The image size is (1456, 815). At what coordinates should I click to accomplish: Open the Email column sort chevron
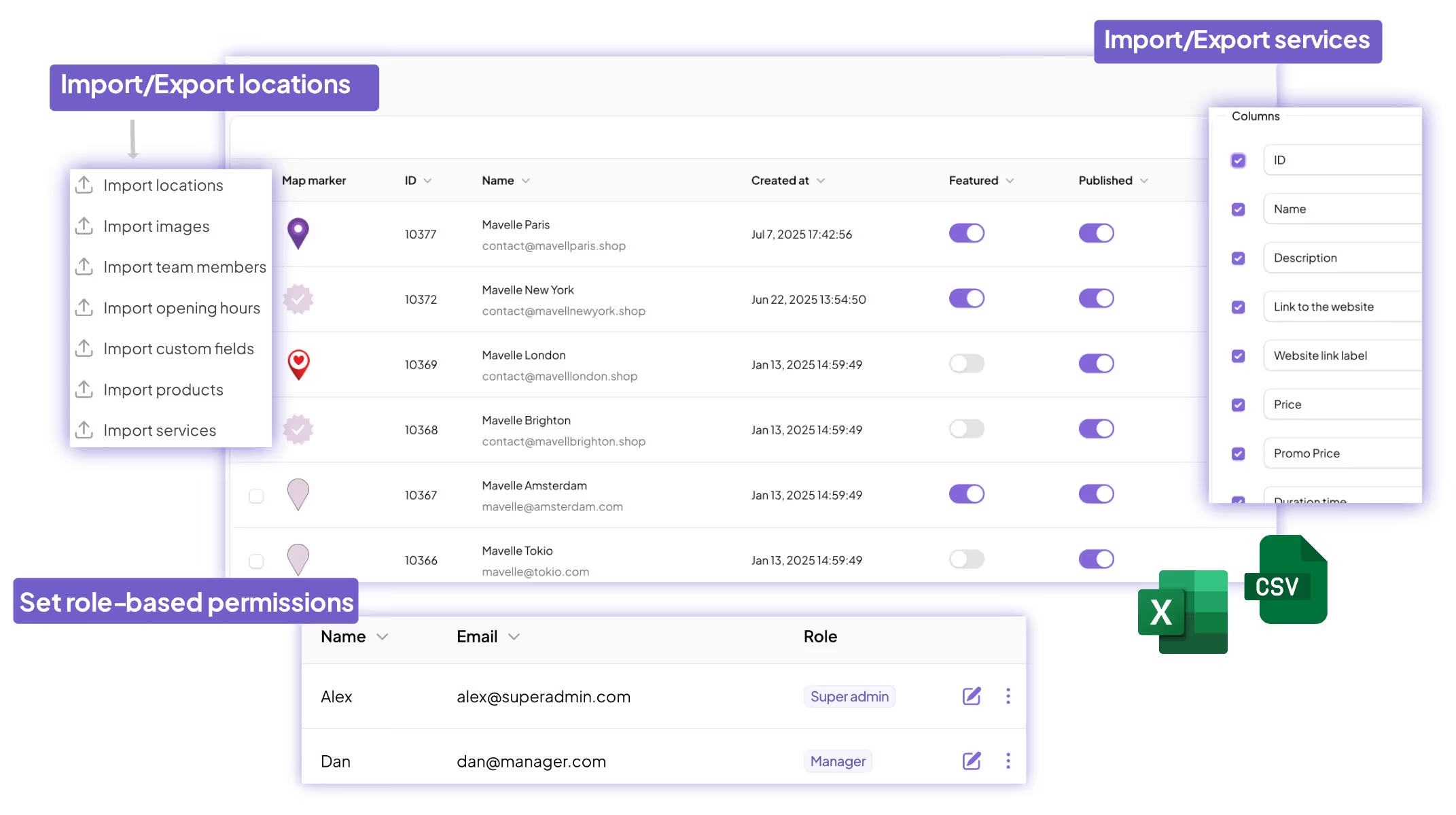(x=514, y=637)
